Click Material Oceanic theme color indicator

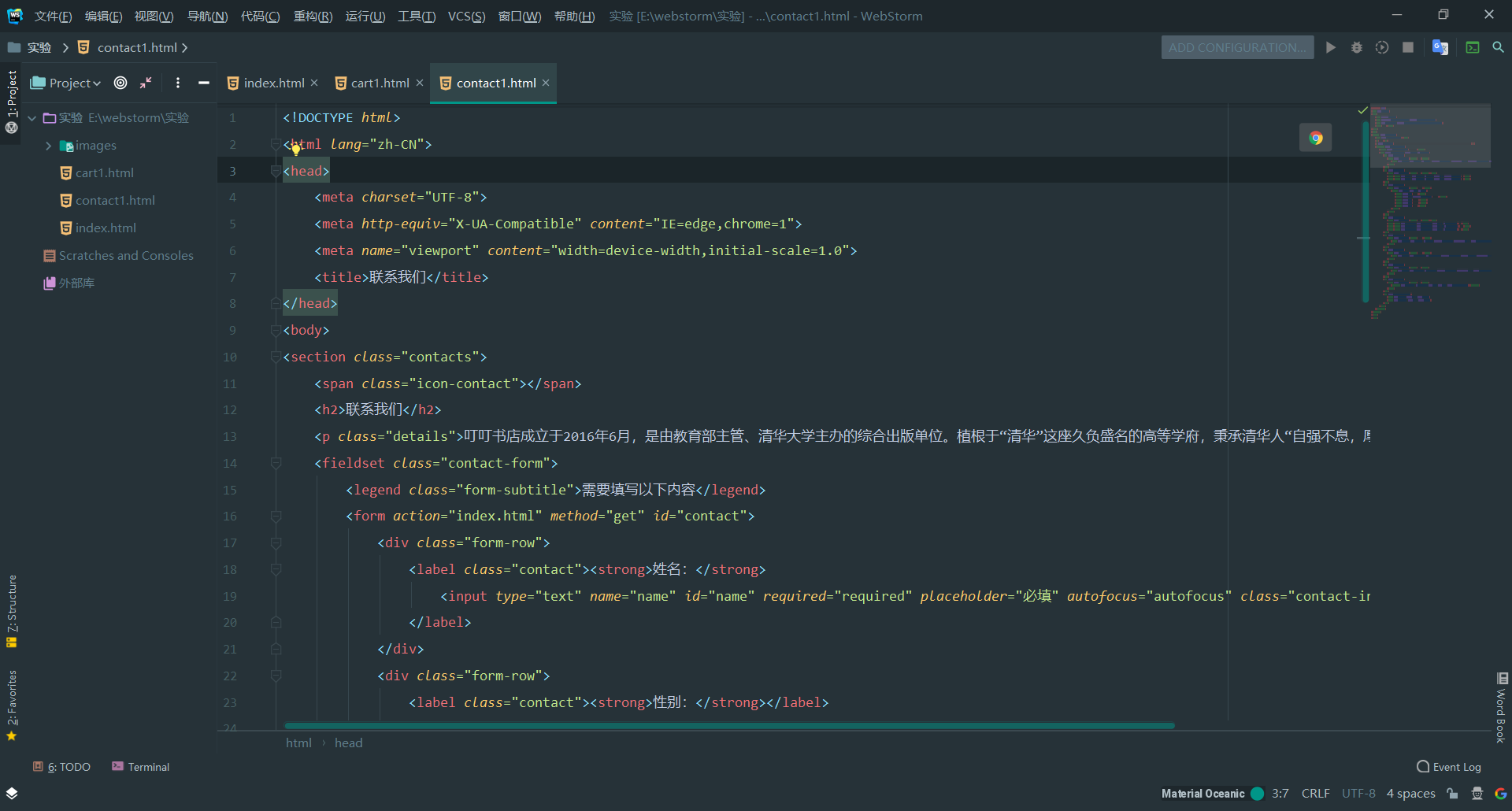1258,794
